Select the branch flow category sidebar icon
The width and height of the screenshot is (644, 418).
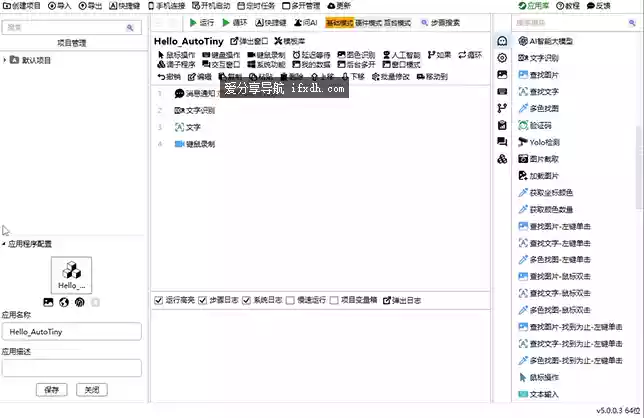click(502, 108)
